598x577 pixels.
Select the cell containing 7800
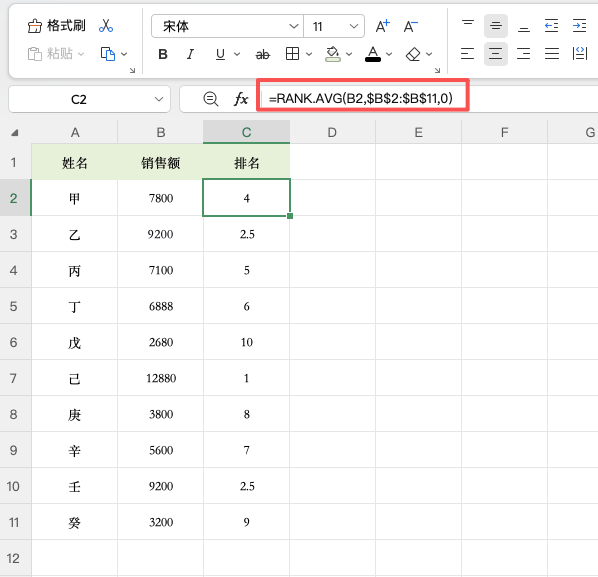[161, 198]
